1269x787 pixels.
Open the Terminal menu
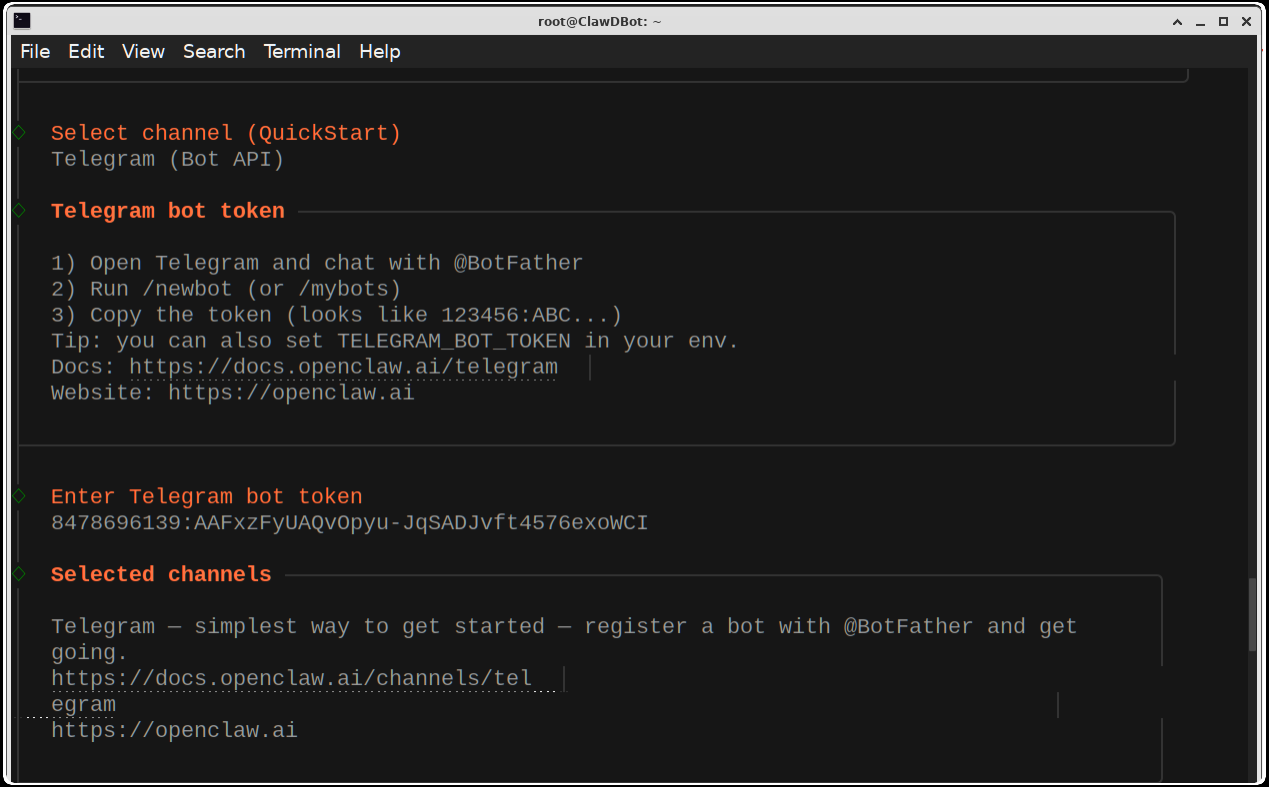coord(302,52)
